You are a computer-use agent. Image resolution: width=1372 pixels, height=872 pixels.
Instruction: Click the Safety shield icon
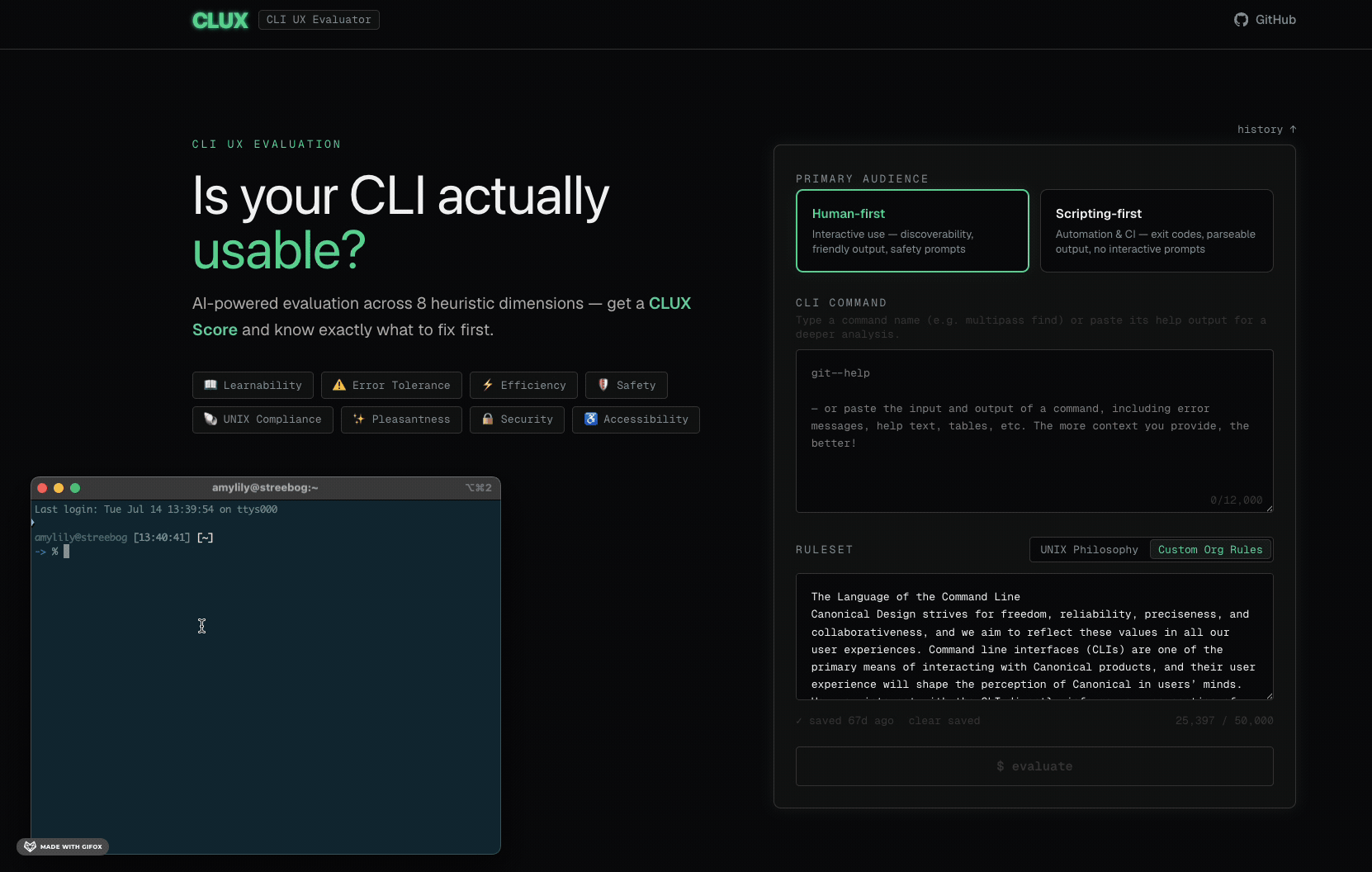click(x=603, y=385)
